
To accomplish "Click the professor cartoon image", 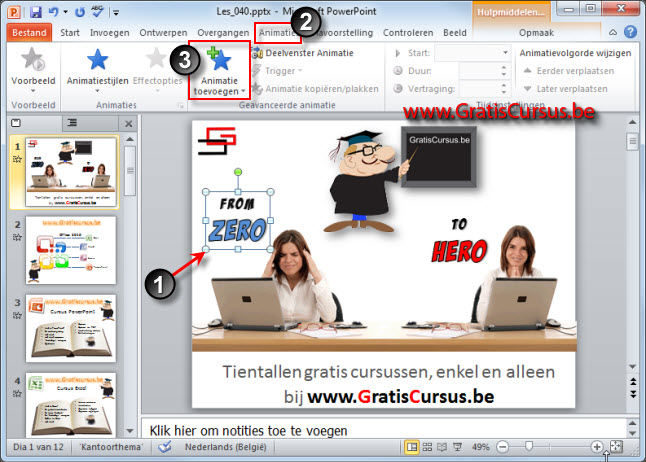I will (364, 182).
